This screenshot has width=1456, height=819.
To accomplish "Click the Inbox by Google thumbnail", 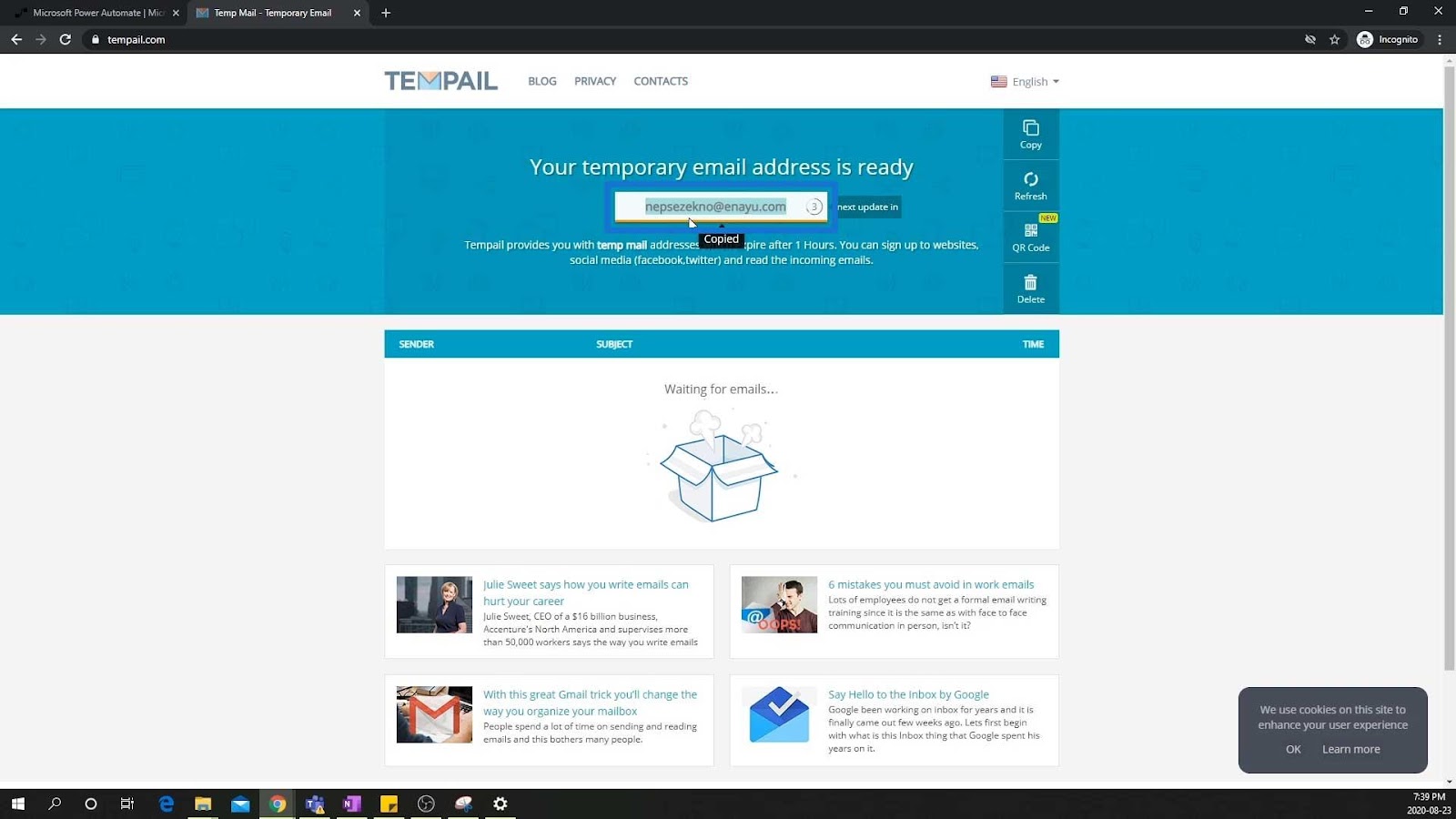I will pyautogui.click(x=779, y=714).
